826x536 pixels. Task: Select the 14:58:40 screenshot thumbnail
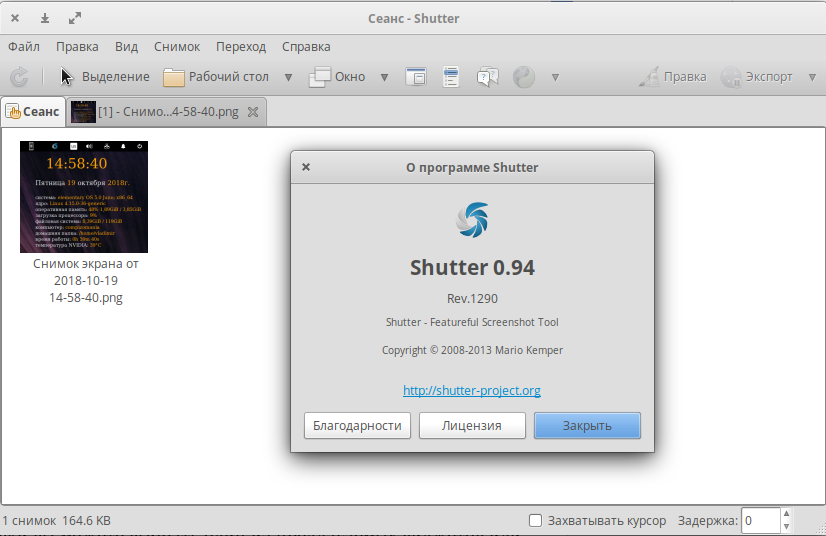pos(84,197)
